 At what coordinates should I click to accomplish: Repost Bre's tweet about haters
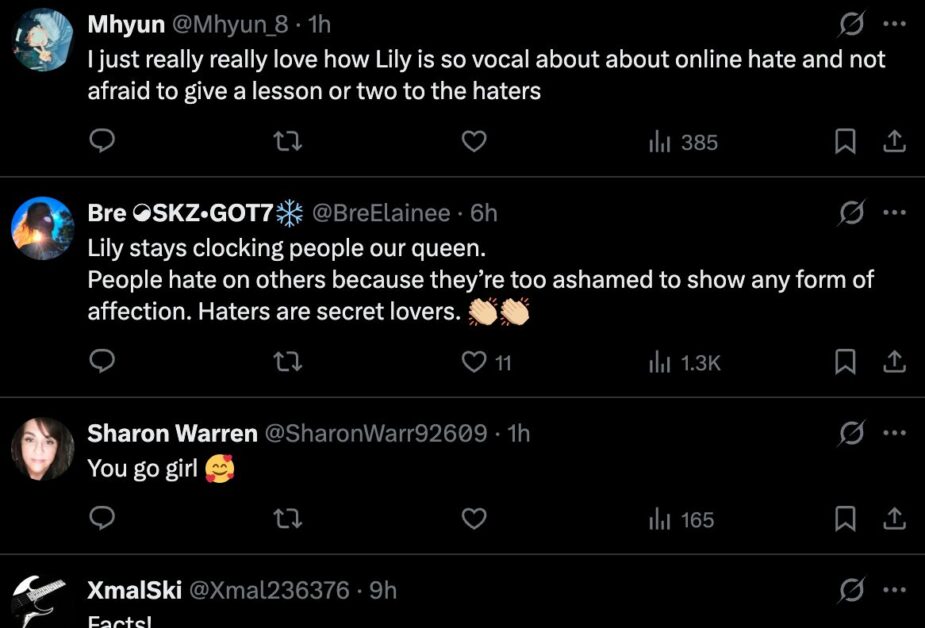288,362
